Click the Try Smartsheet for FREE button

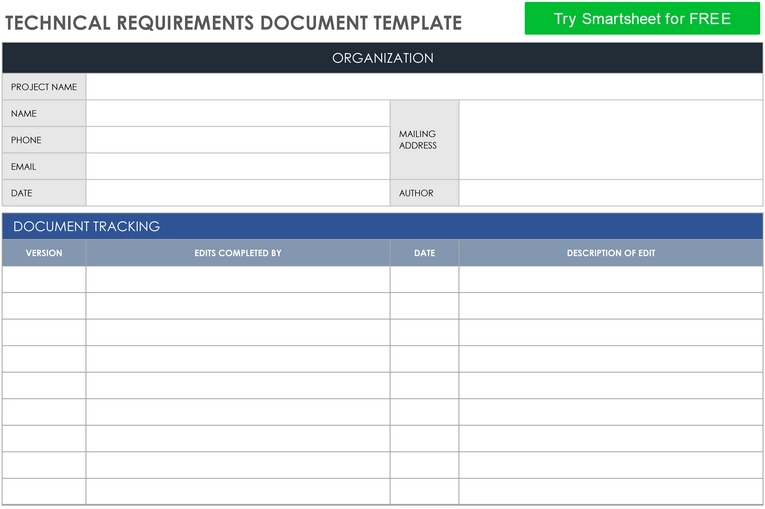[x=642, y=19]
